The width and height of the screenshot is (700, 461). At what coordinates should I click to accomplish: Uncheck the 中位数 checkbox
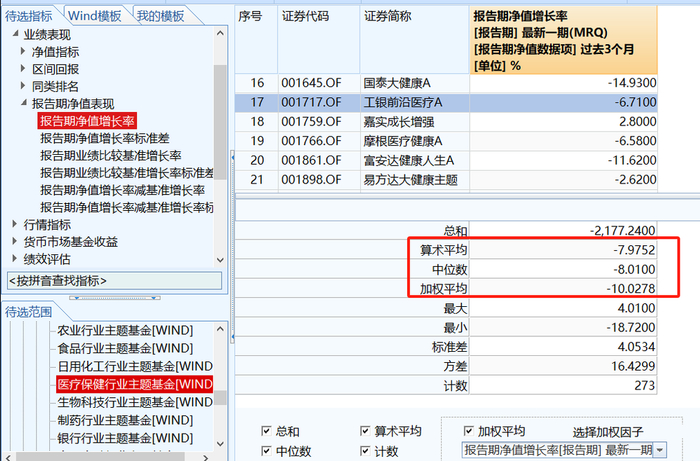click(266, 451)
